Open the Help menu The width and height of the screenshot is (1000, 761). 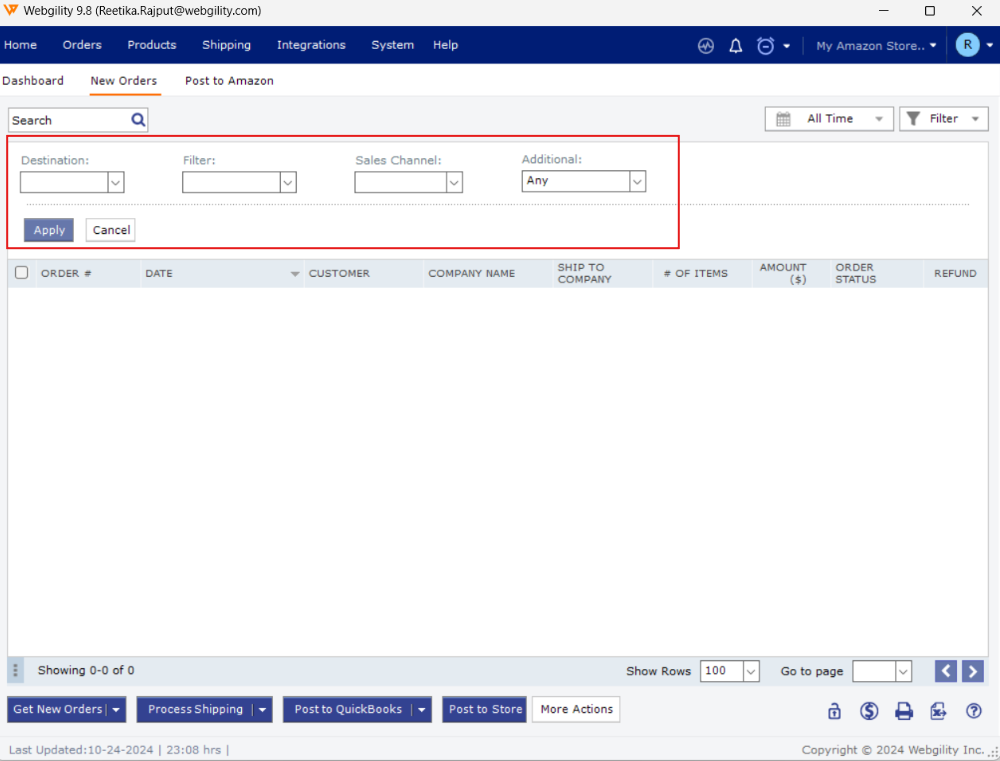(x=446, y=45)
